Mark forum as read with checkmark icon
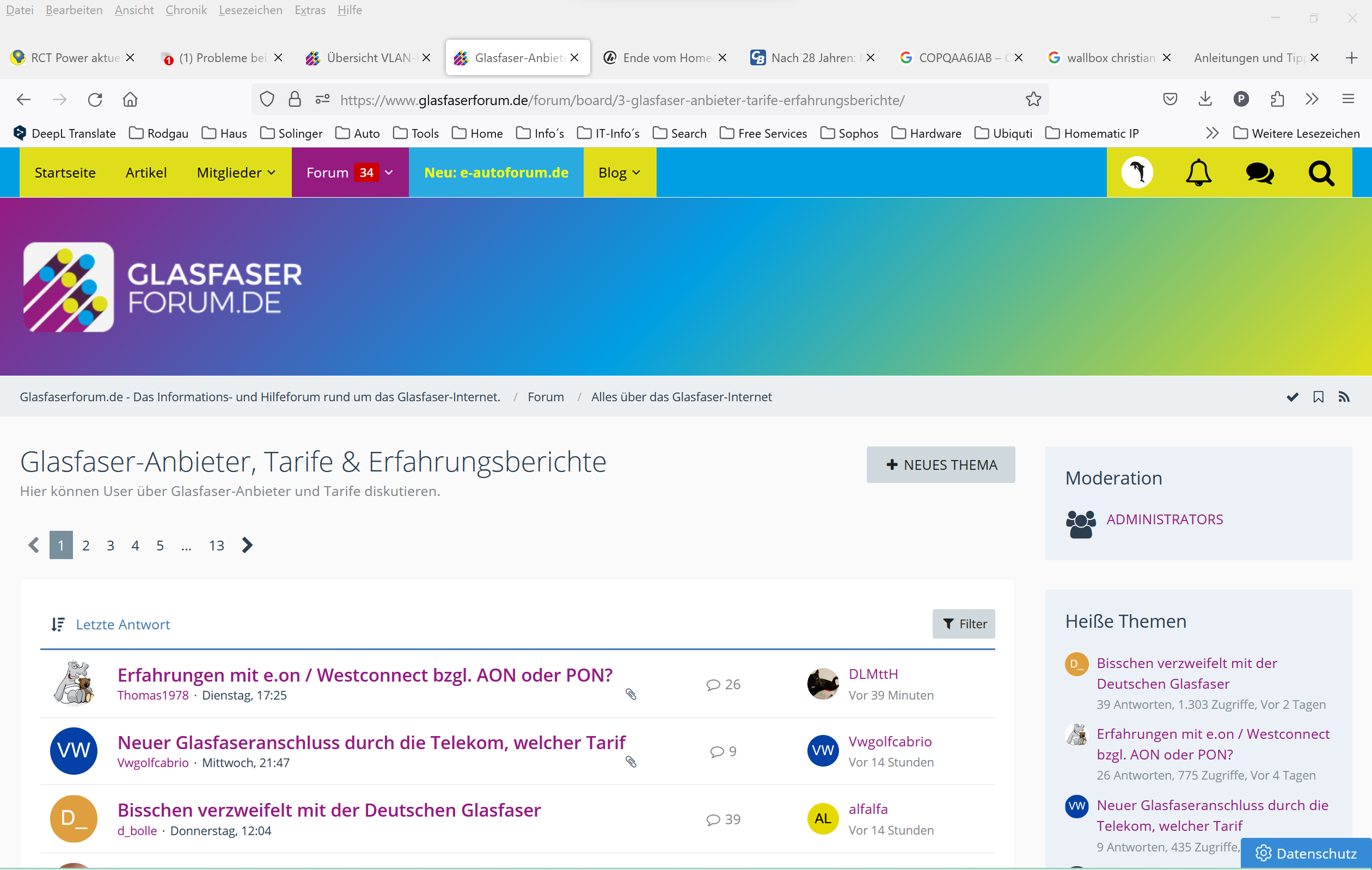Image resolution: width=1372 pixels, height=870 pixels. pyautogui.click(x=1293, y=397)
